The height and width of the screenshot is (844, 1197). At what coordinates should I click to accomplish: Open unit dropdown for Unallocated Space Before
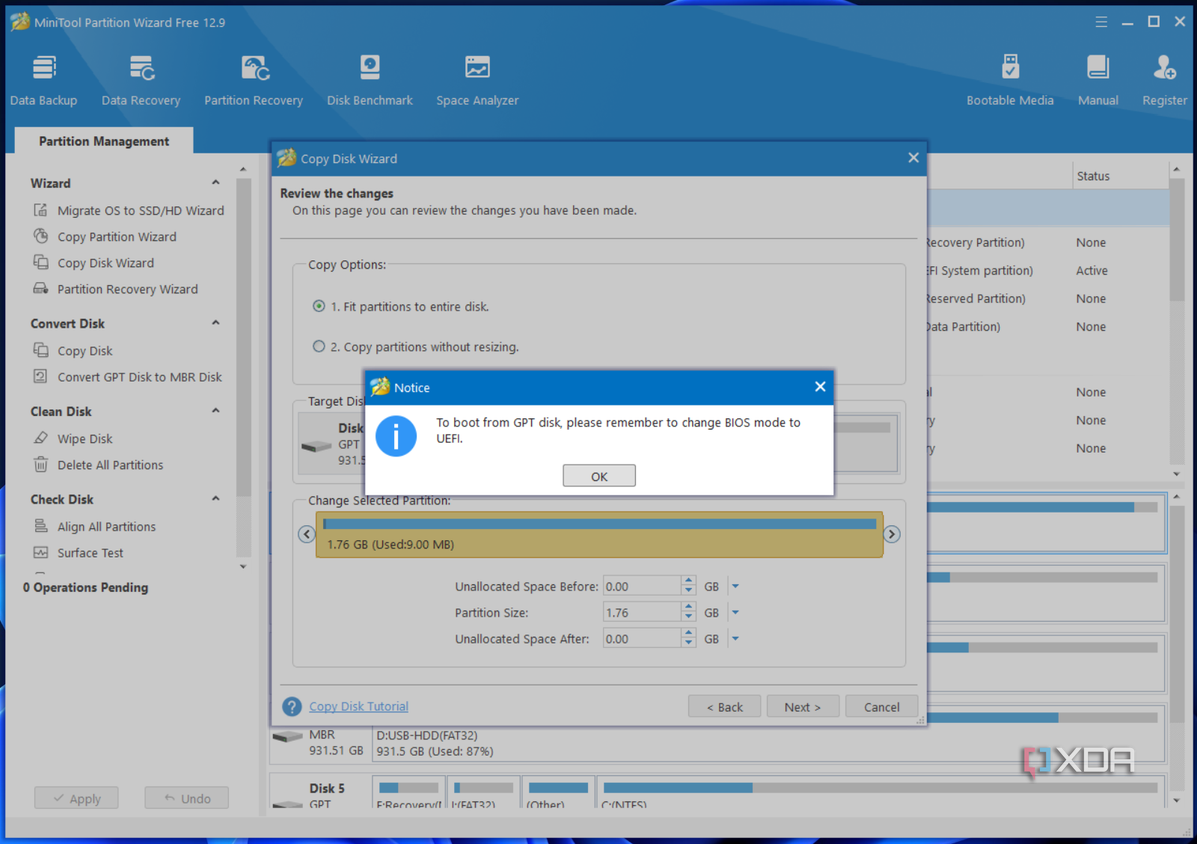pyautogui.click(x=735, y=586)
